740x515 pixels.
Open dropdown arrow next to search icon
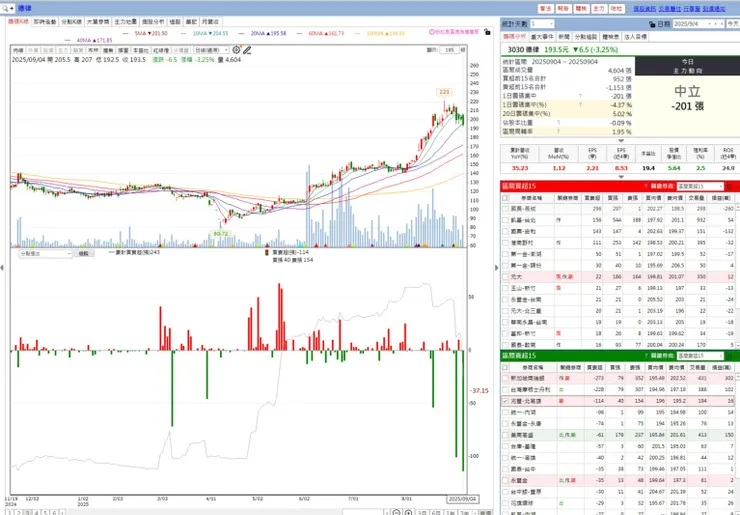[12, 8]
